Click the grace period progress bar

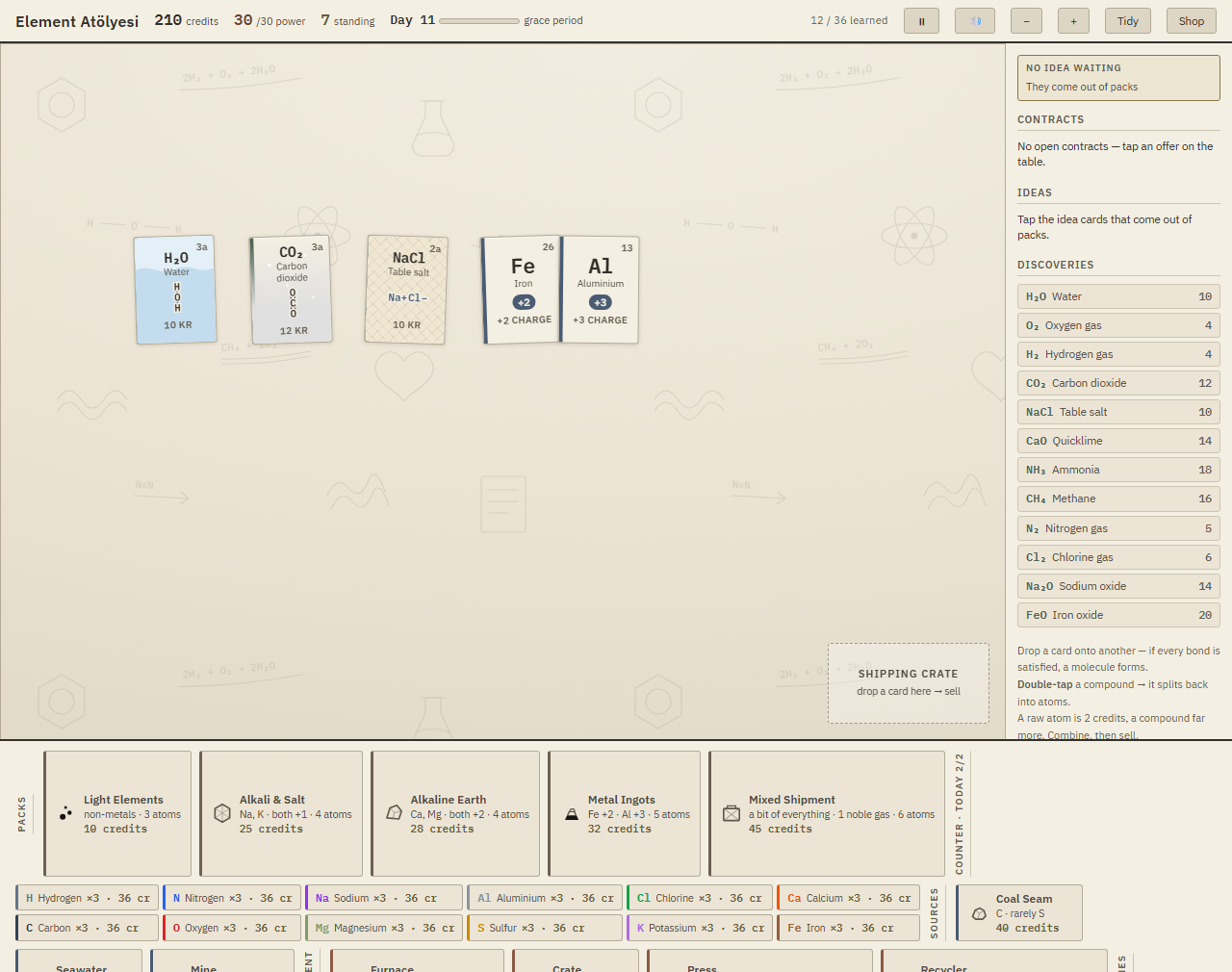click(x=478, y=20)
